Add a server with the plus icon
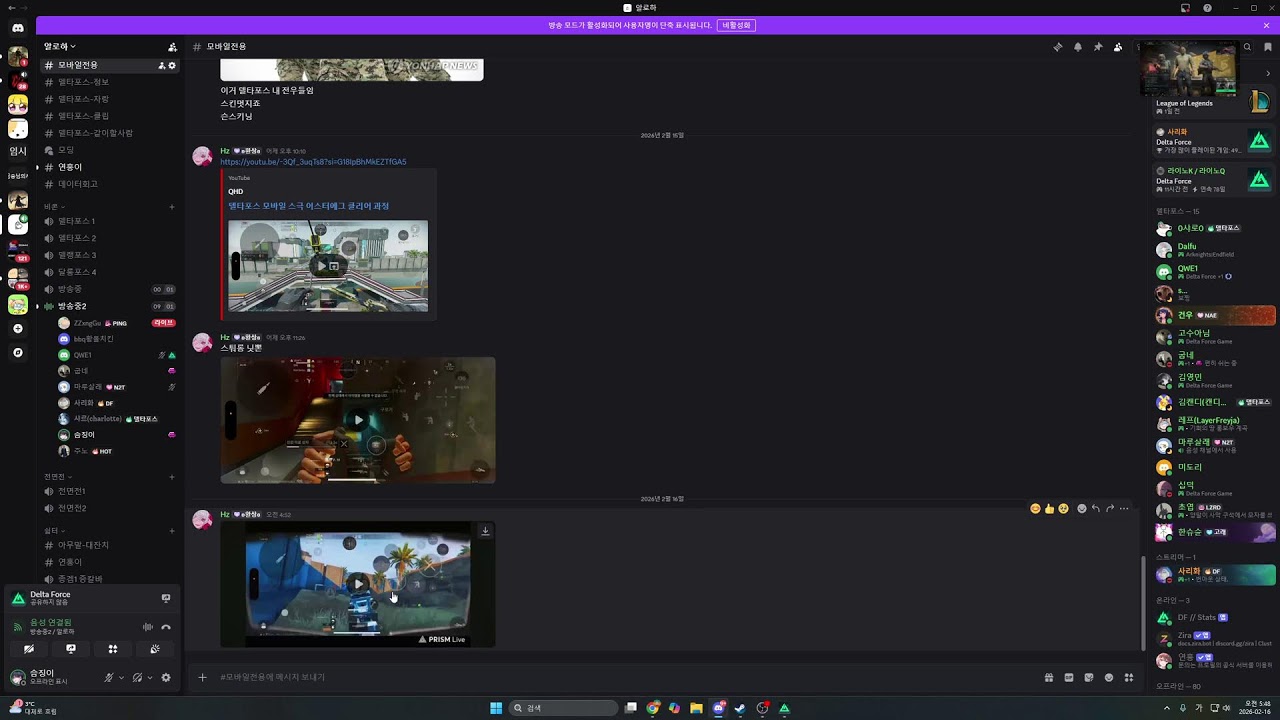1280x720 pixels. [17, 329]
